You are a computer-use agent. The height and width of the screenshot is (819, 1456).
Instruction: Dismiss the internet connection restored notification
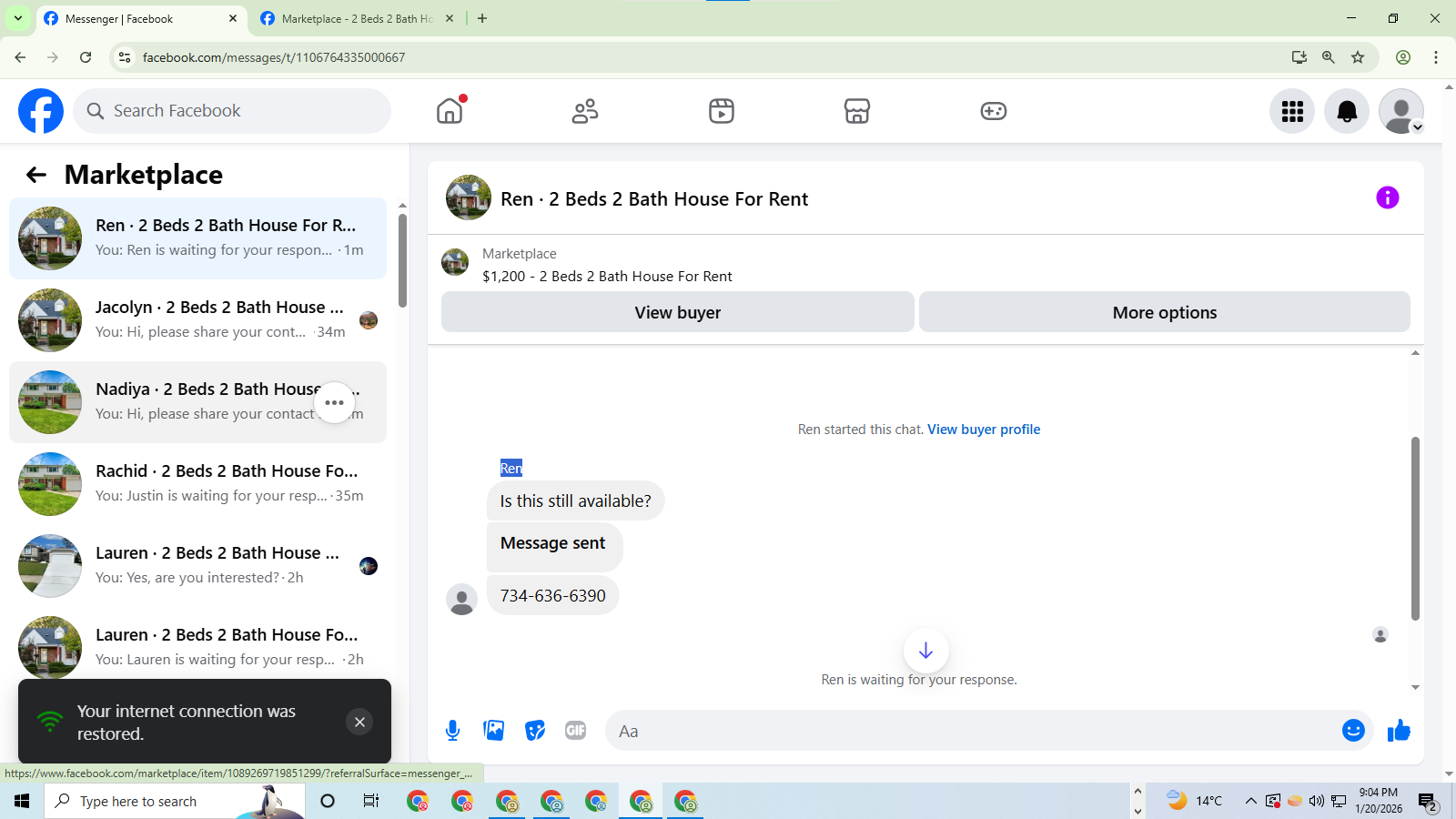359,722
